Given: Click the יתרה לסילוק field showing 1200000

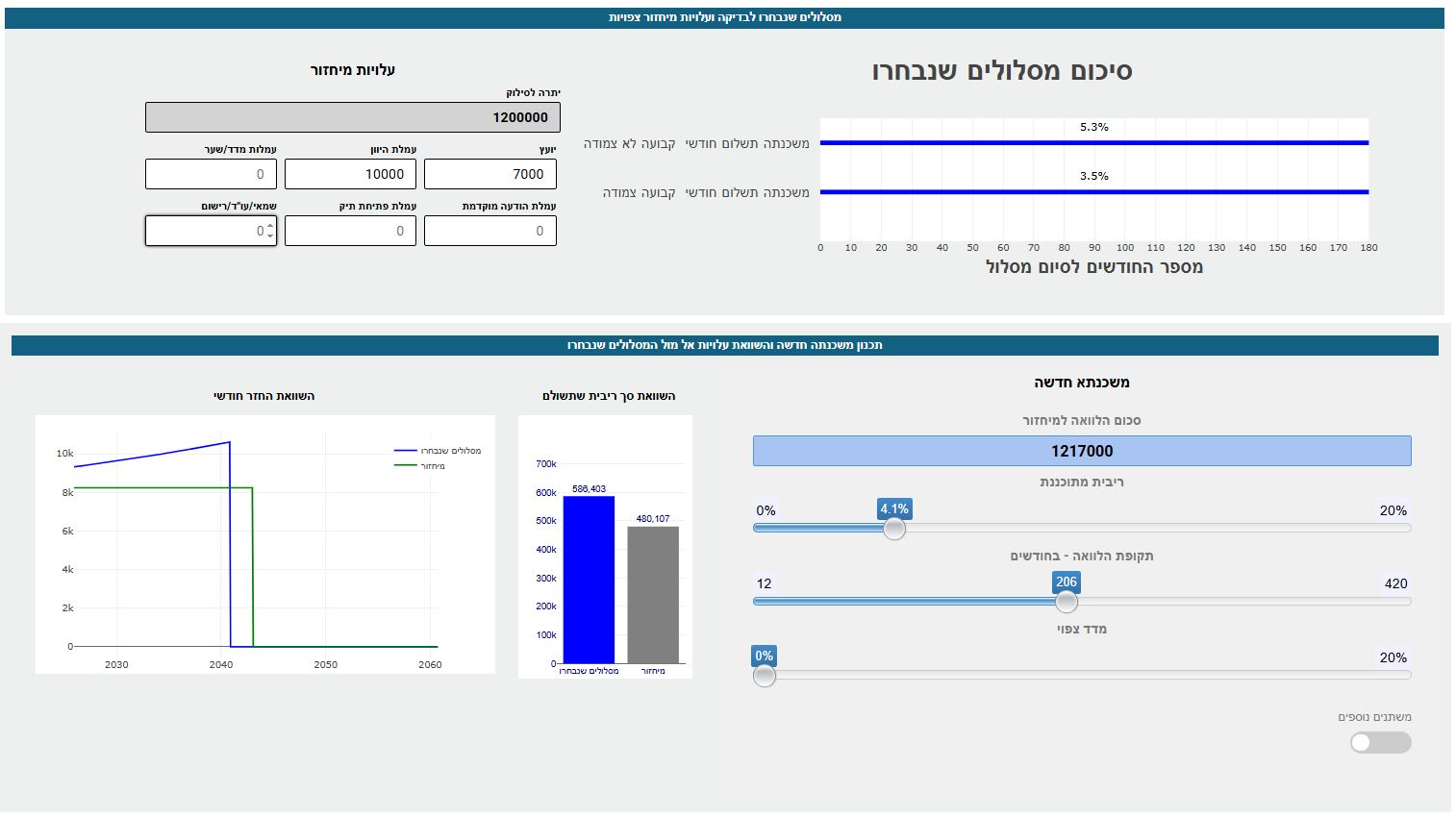Looking at the screenshot, I should click(352, 117).
